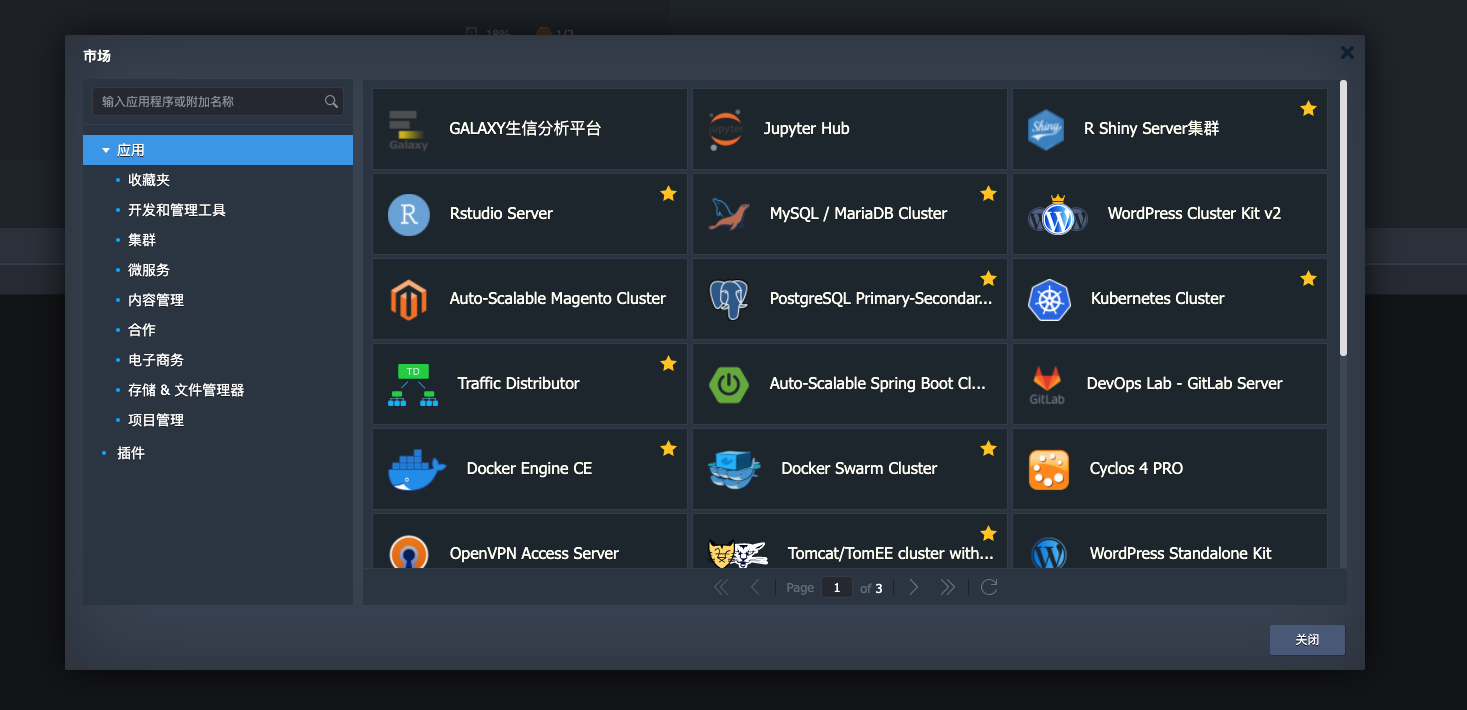
Task: Toggle favorite star on R Shiny Server
Action: (1308, 108)
